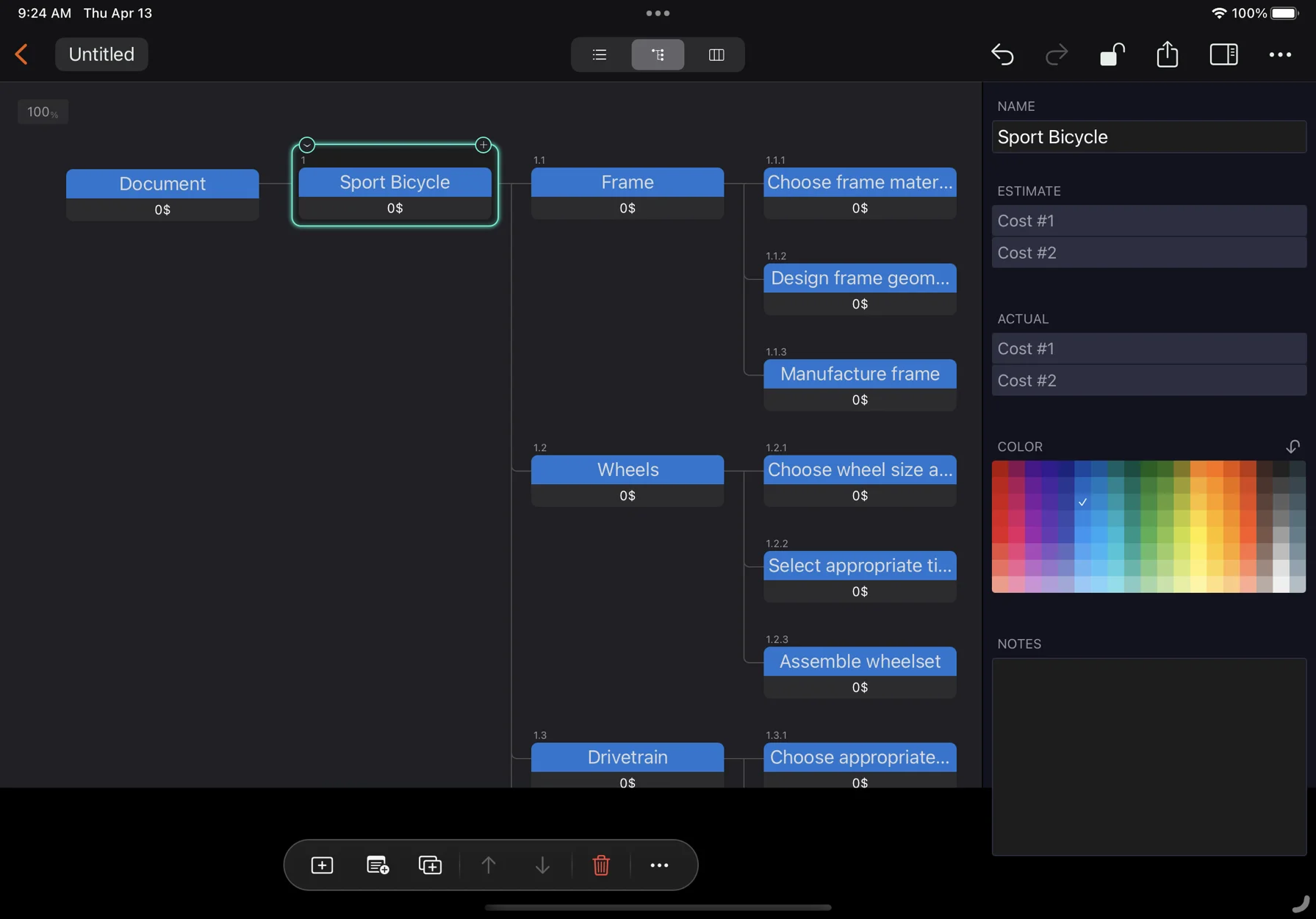
Task: Collapse the Sport Bicycle node
Action: click(x=307, y=145)
